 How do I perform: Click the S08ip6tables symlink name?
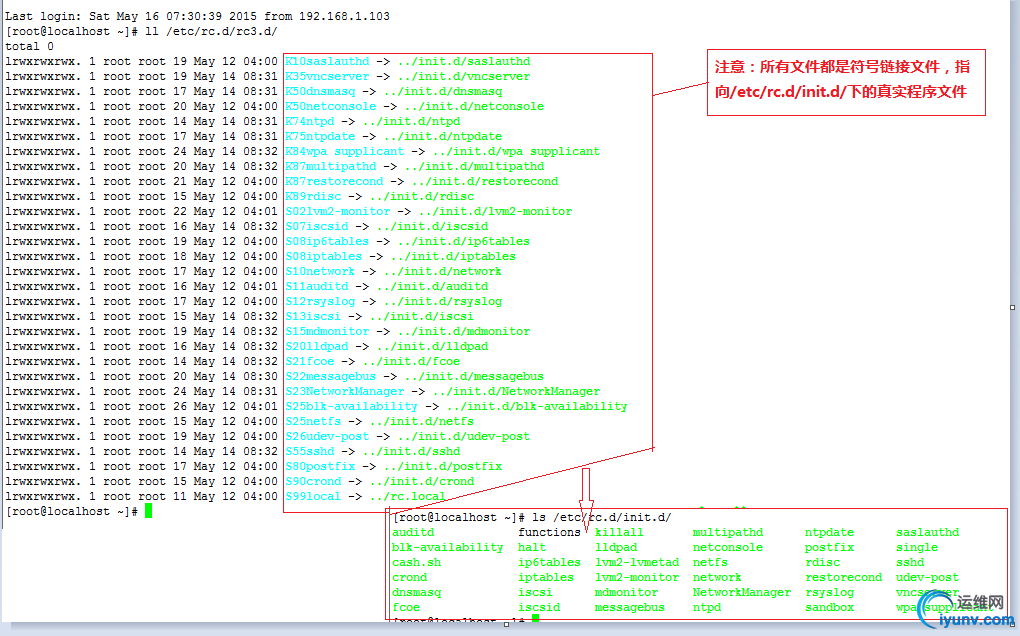[x=327, y=241]
